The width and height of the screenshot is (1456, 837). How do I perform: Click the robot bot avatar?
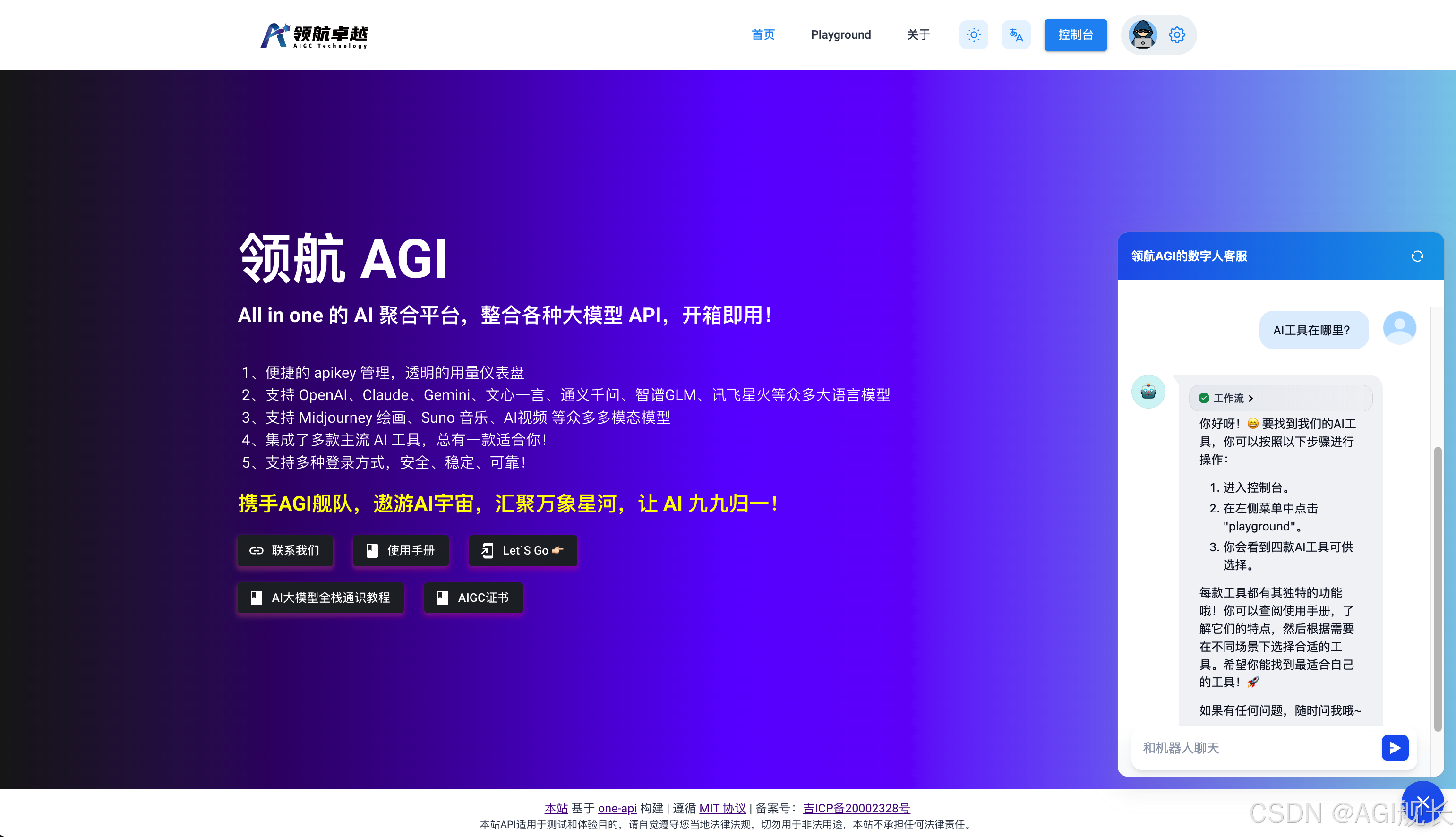[x=1148, y=392]
